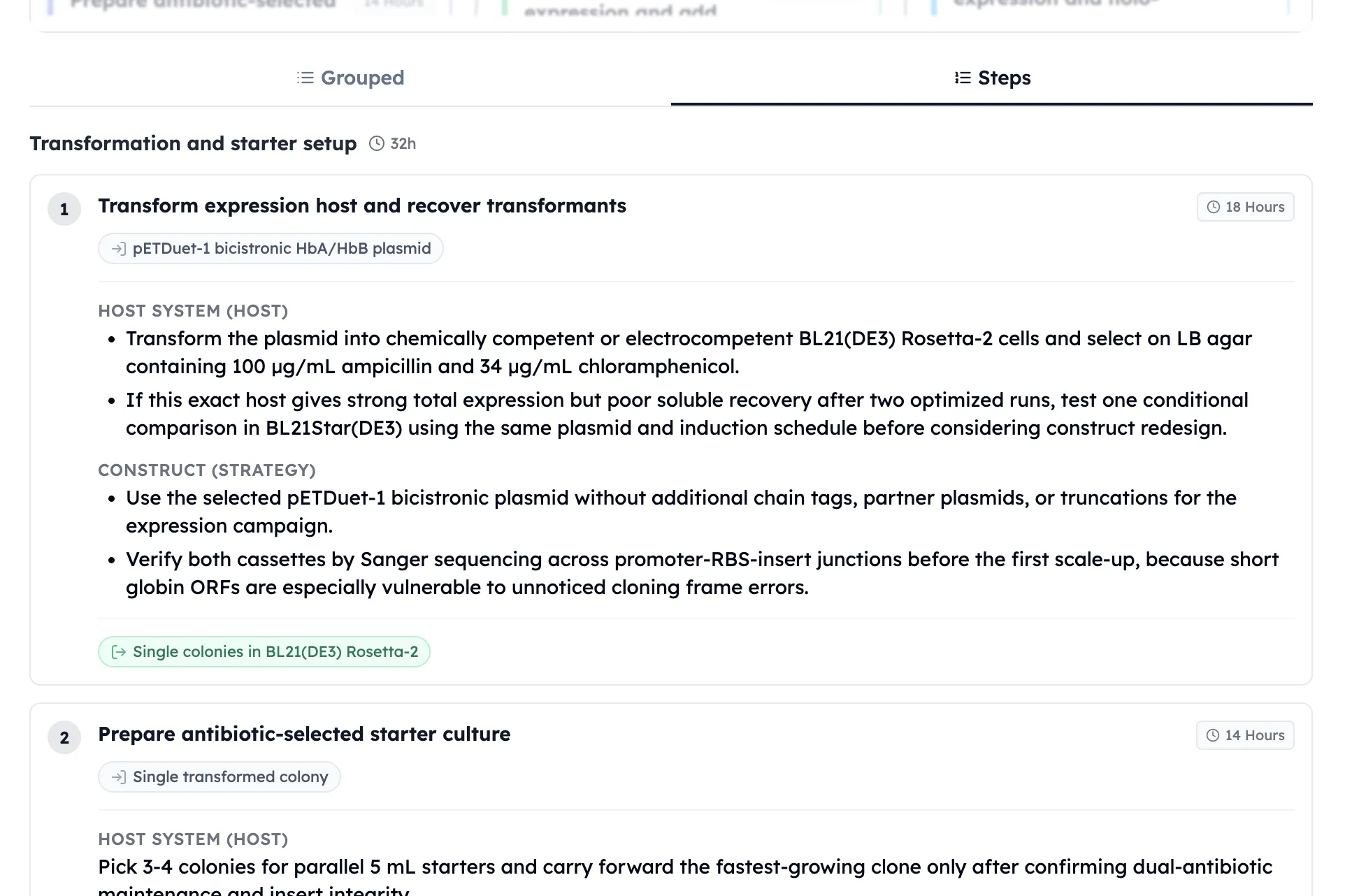Click the 14 Hours duration badge
The width and height of the screenshot is (1345, 896).
[1245, 735]
